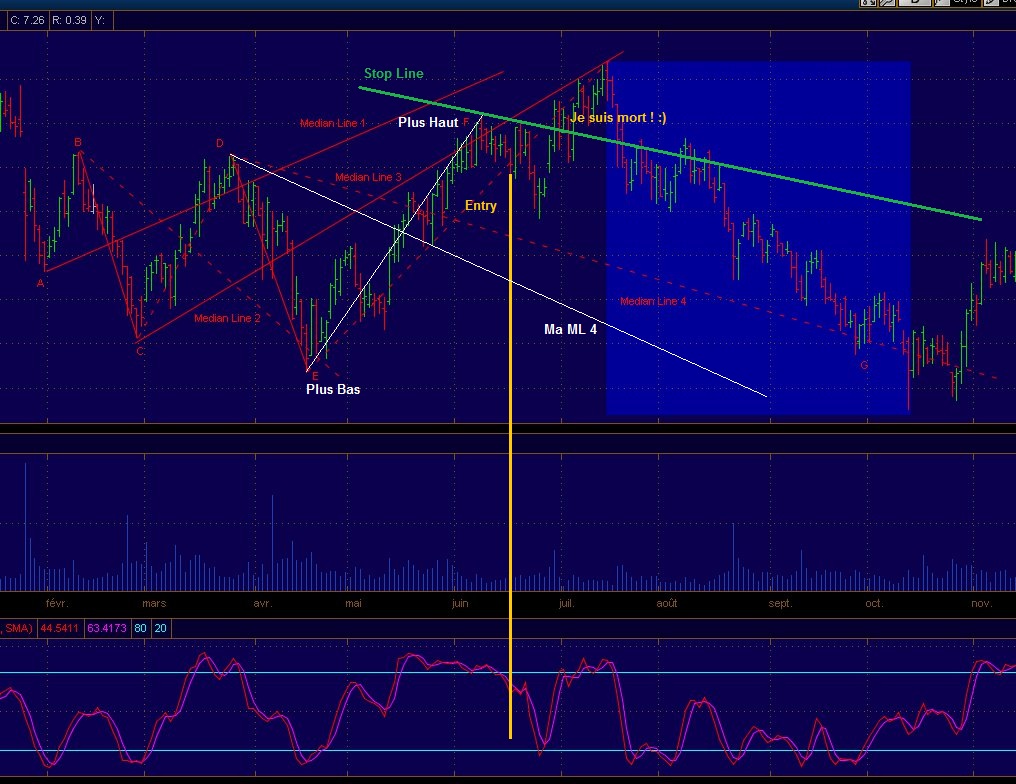Click the yellow Entry annotation text
The height and width of the screenshot is (784, 1016).
coord(481,206)
